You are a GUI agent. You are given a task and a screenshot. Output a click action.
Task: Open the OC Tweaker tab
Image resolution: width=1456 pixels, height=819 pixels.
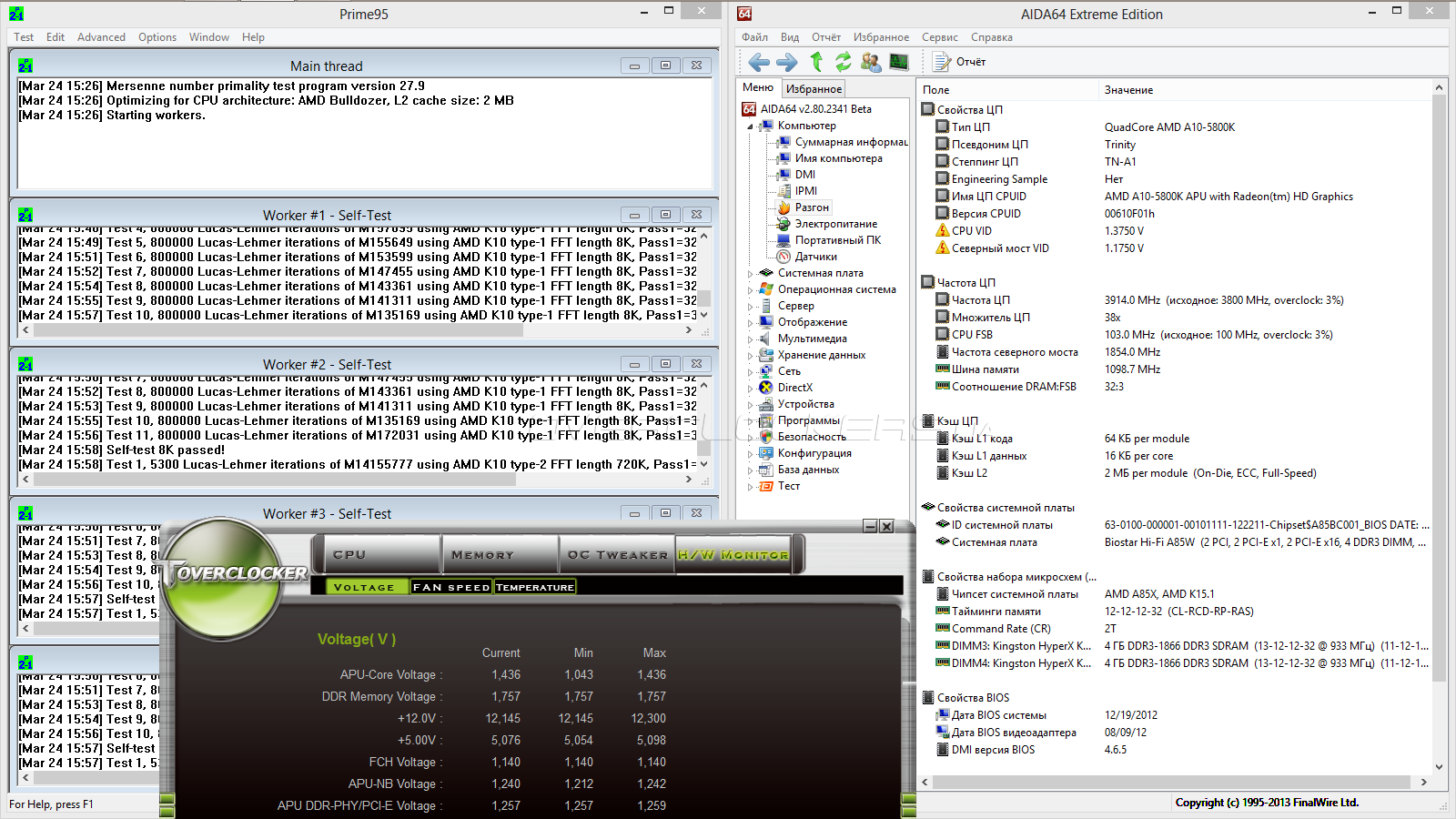[x=617, y=554]
